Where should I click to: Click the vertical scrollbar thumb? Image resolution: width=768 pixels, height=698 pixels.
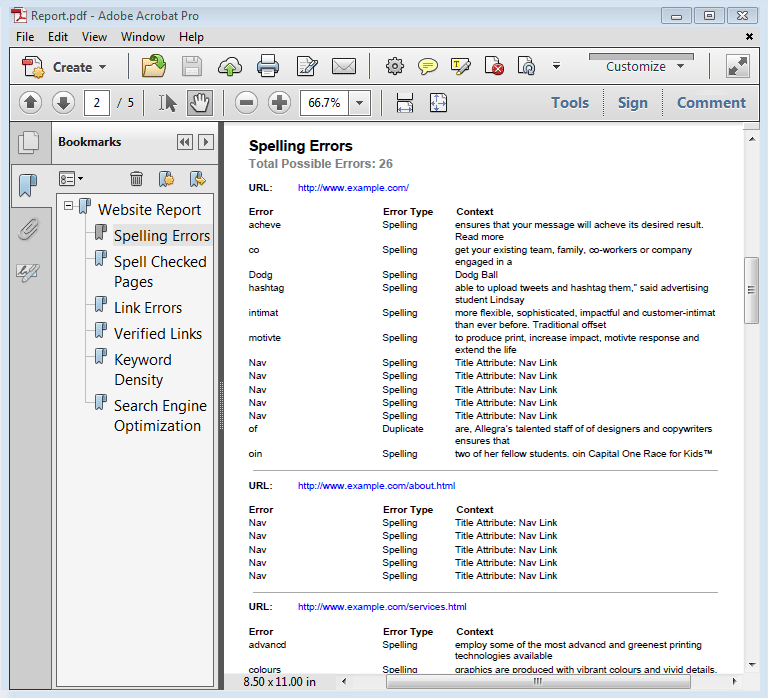click(751, 290)
